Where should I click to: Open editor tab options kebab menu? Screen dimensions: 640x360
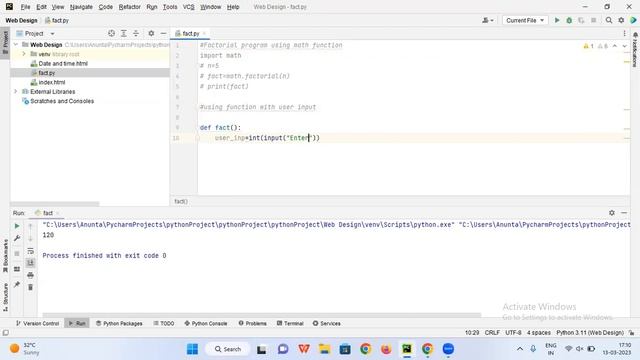624,33
